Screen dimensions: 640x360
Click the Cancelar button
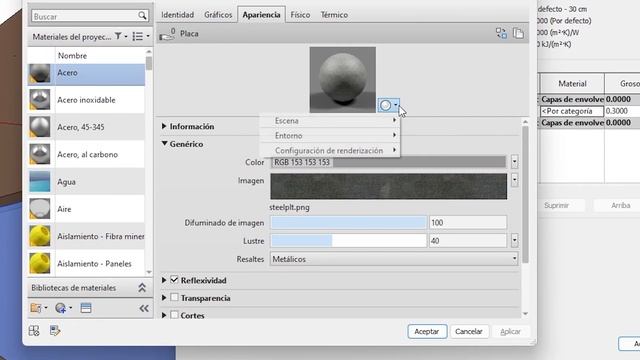point(469,331)
